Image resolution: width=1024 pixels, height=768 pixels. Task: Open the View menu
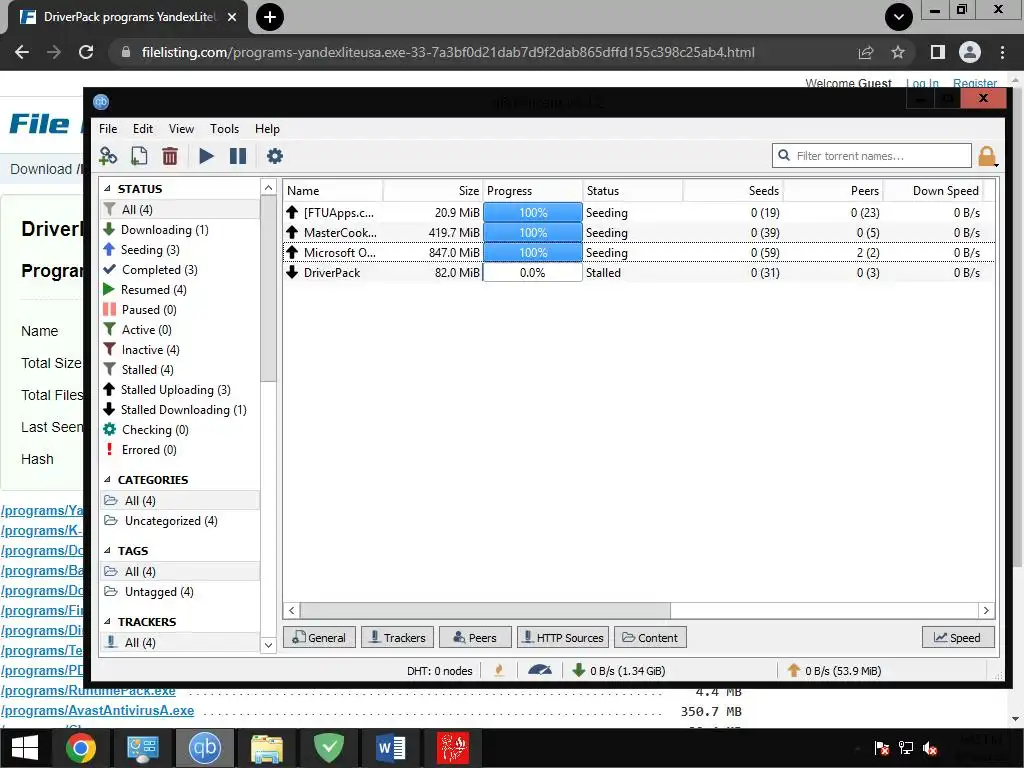click(x=181, y=129)
